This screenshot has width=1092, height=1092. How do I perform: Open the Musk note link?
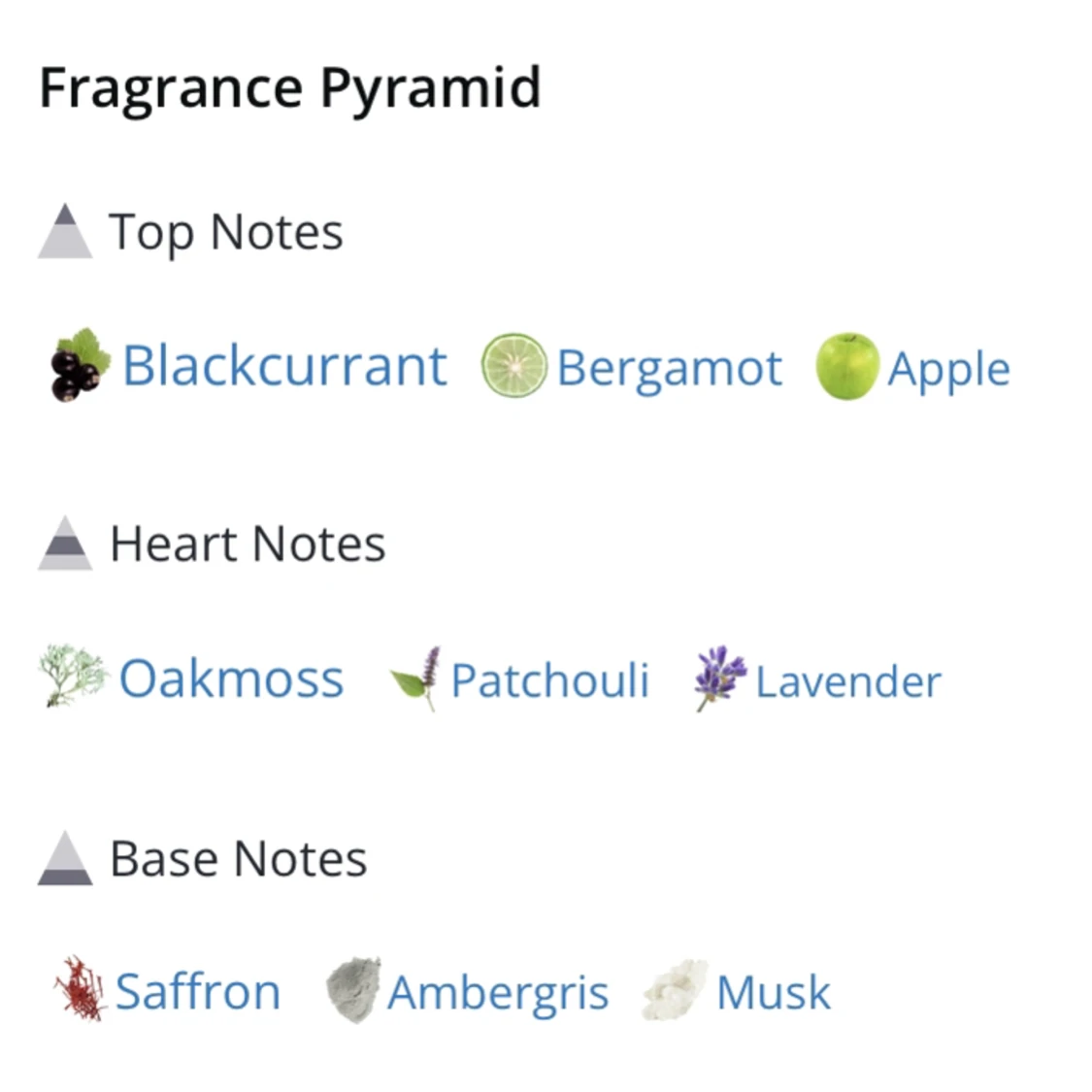coord(774,993)
